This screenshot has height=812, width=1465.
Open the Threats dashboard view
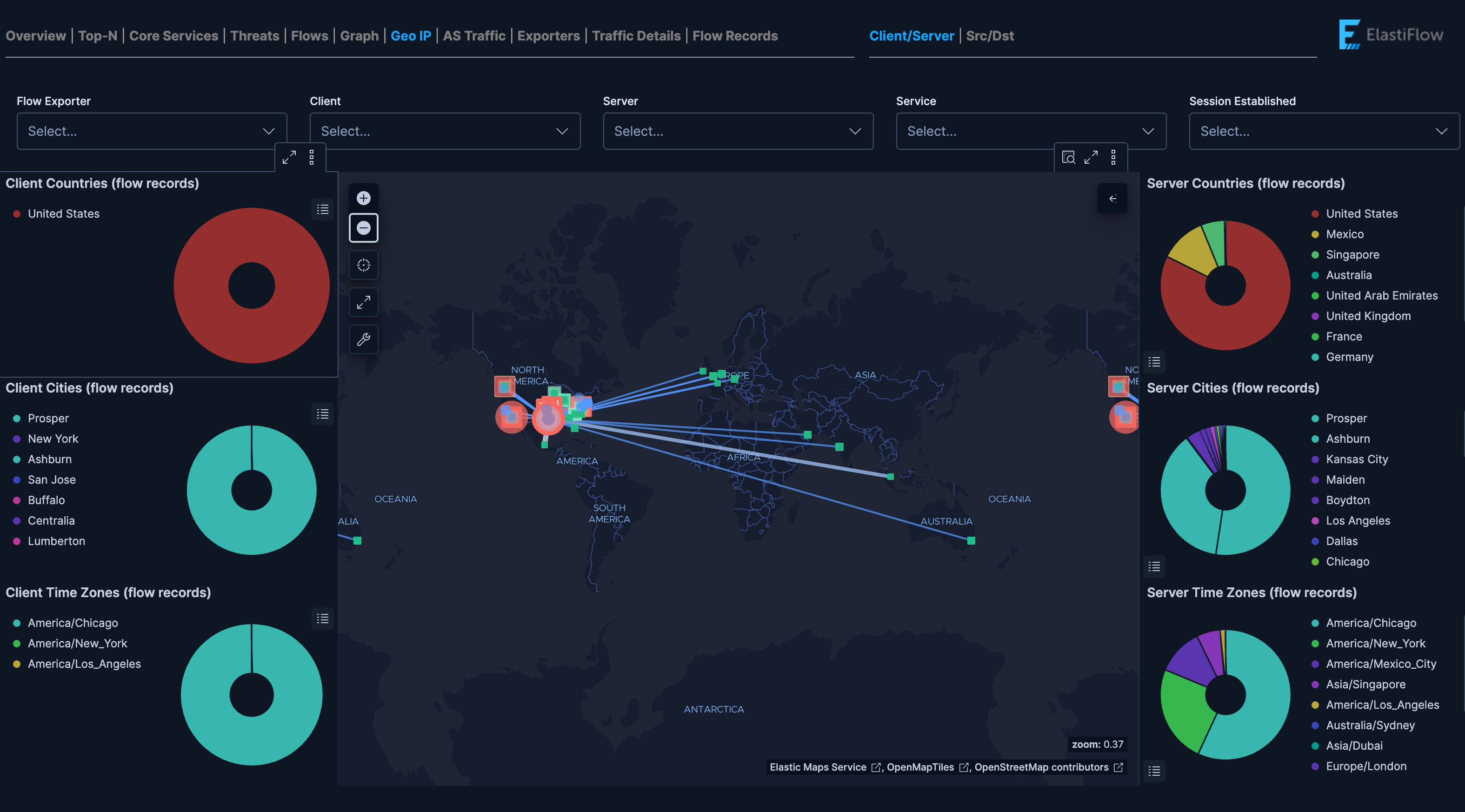click(254, 35)
